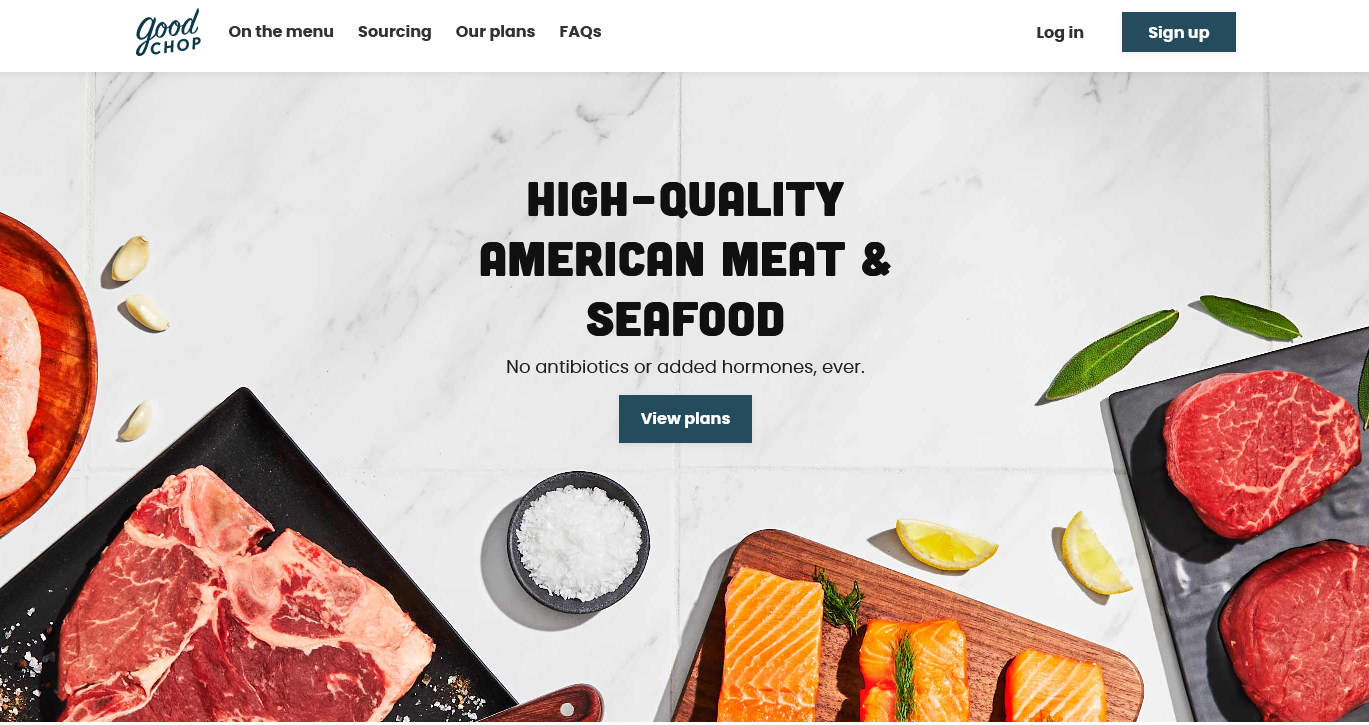Click the top garlic clove

(x=131, y=258)
